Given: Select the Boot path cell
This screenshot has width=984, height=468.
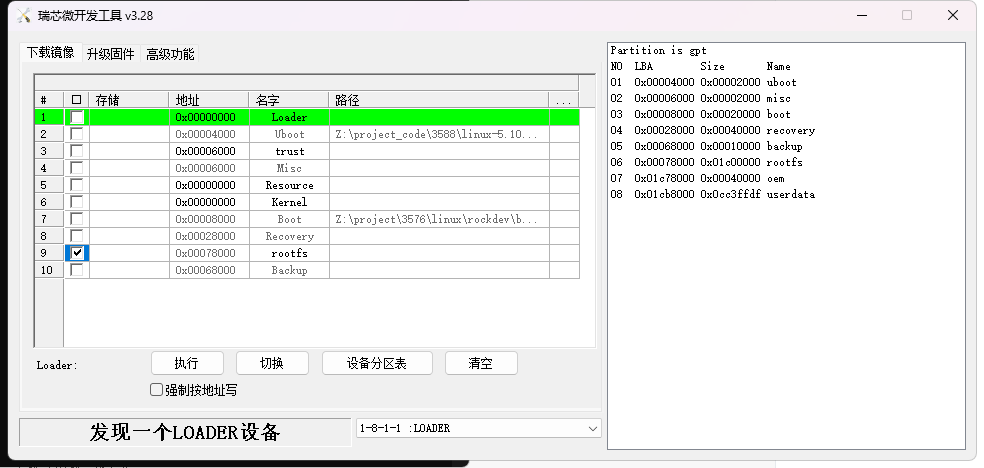Looking at the screenshot, I should [x=439, y=219].
